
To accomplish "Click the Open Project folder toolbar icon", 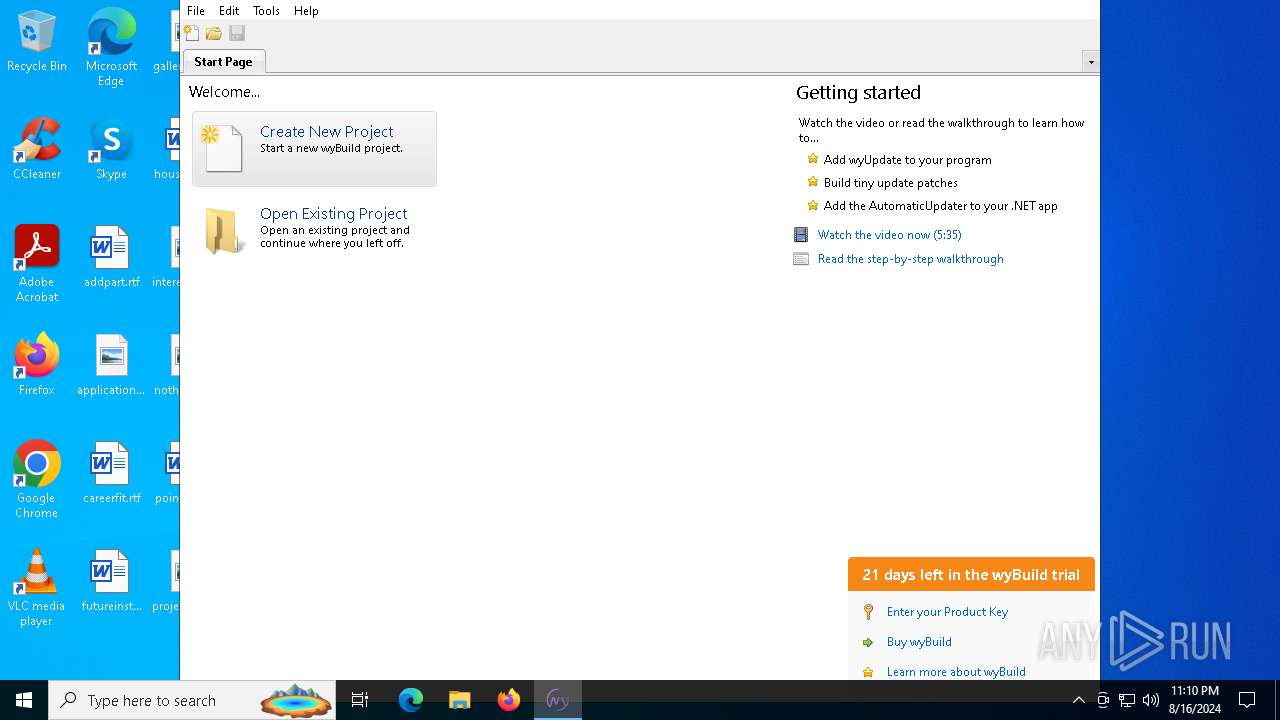I will 214,33.
